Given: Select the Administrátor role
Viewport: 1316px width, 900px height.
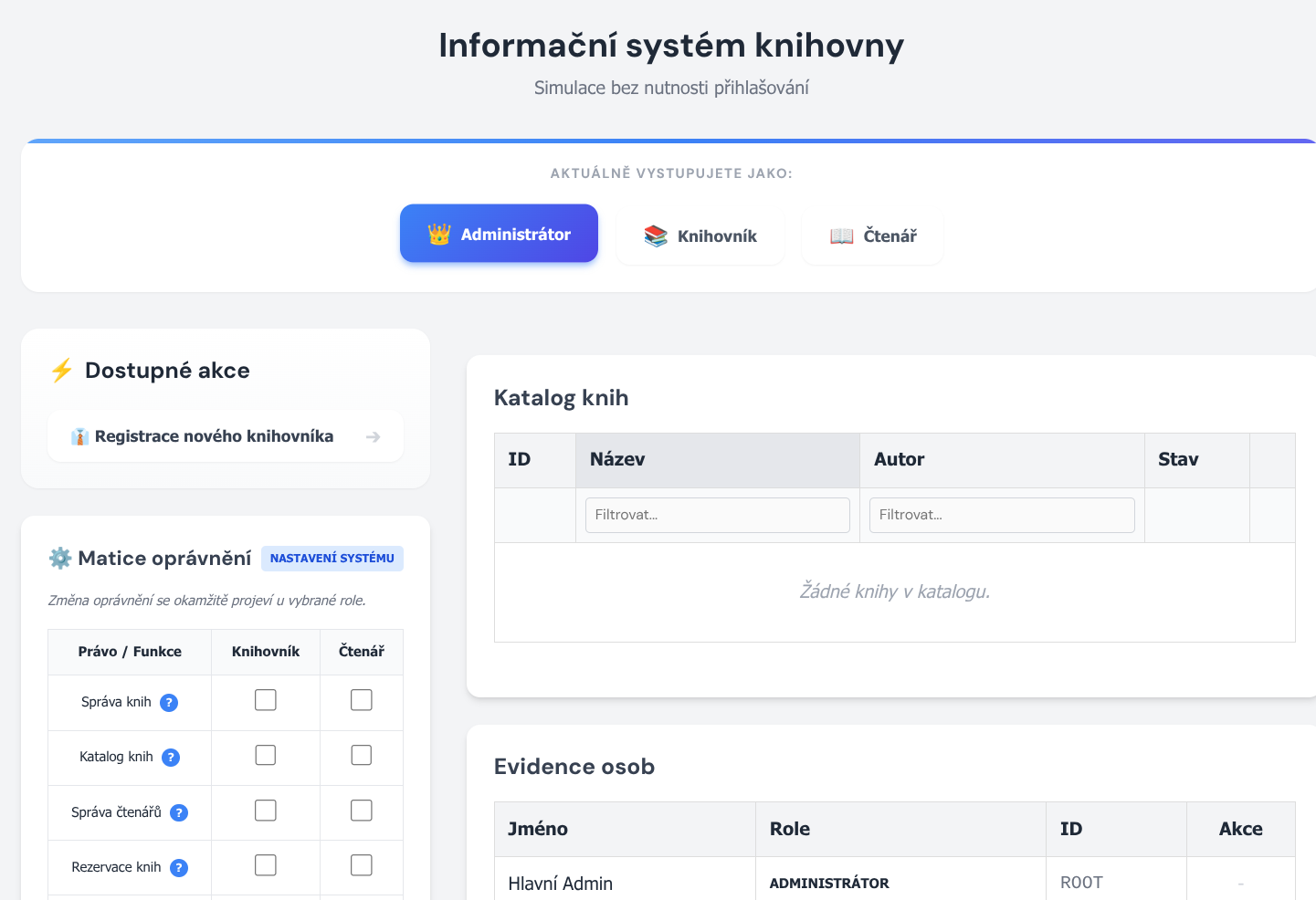Looking at the screenshot, I should (499, 234).
